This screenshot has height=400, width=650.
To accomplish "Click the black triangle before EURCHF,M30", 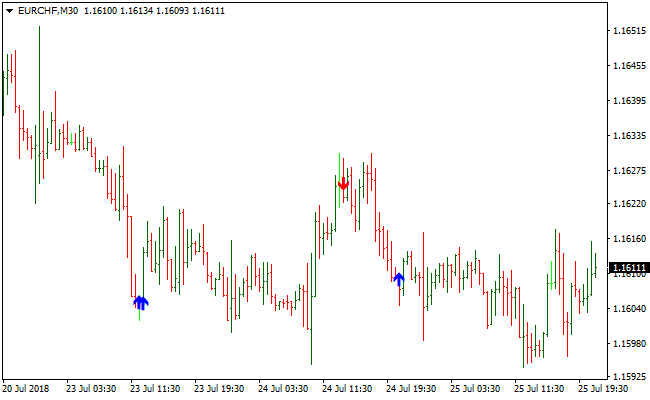I will point(9,10).
